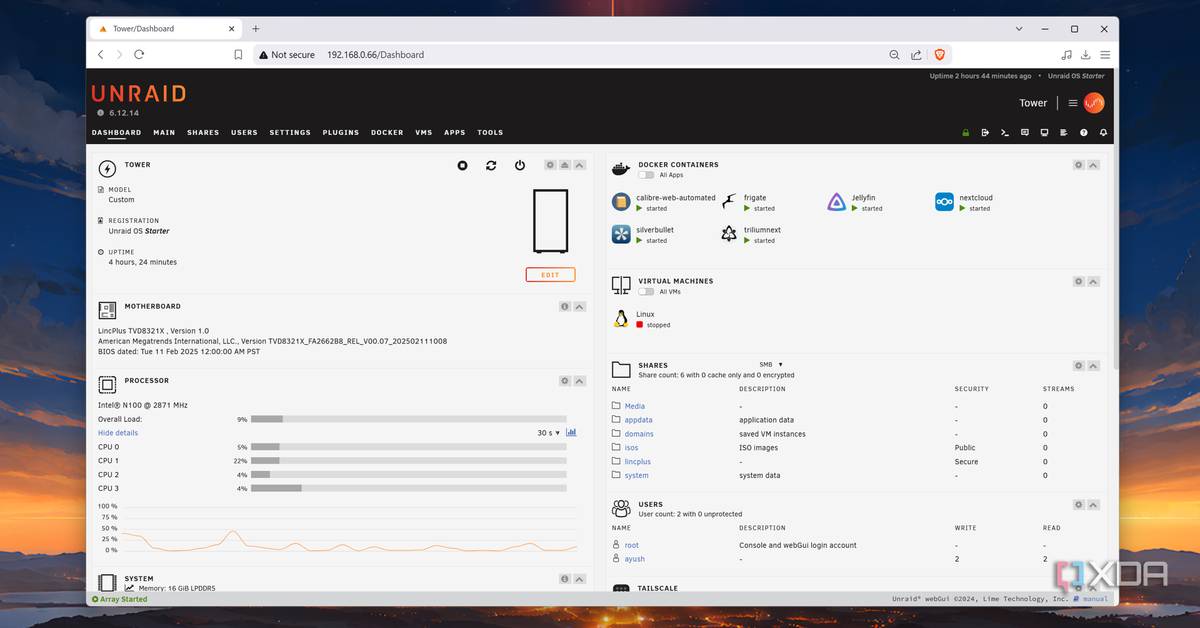Go to the Settings menu tab
The height and width of the screenshot is (628, 1200).
pyautogui.click(x=290, y=132)
